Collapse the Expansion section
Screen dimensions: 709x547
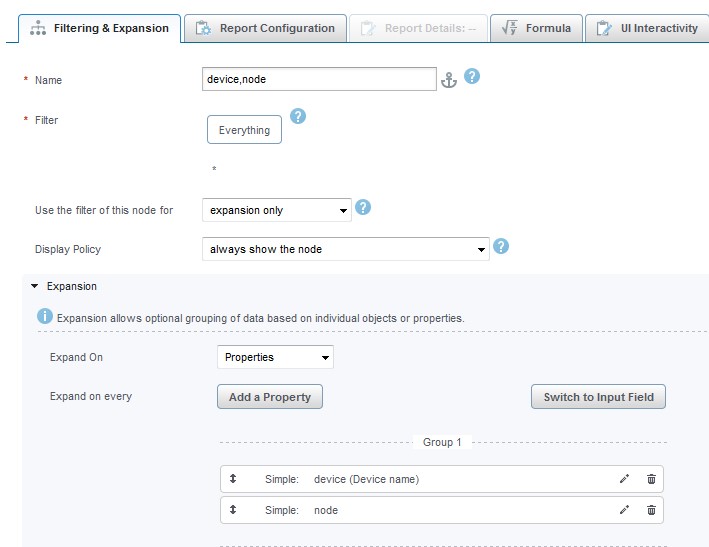[35, 286]
